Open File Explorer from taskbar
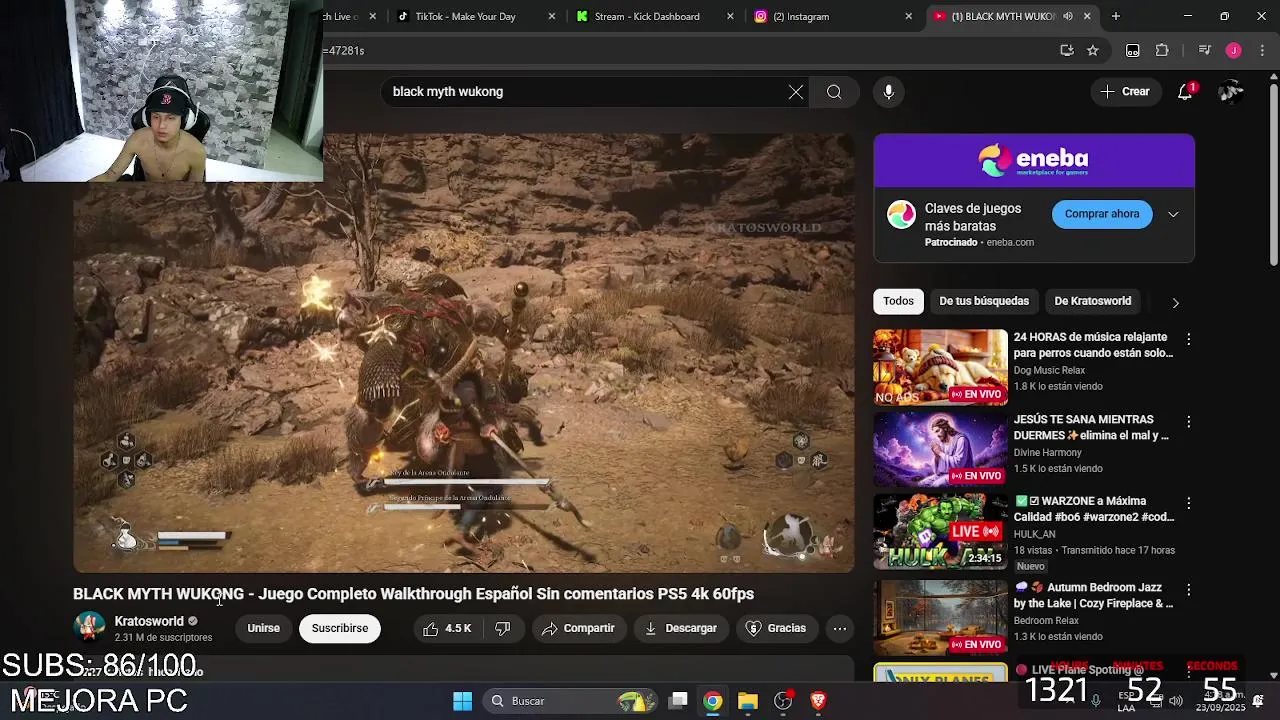 [x=748, y=701]
